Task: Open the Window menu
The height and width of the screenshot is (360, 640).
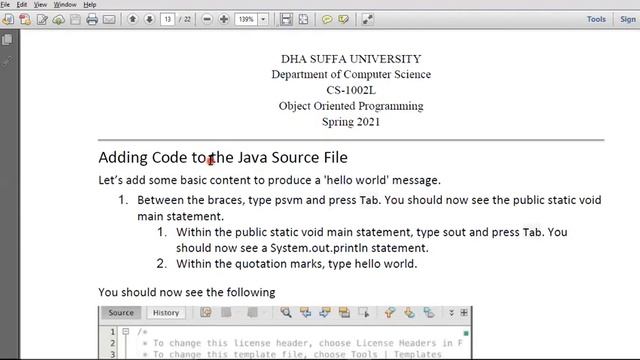Action: (x=65, y=4)
